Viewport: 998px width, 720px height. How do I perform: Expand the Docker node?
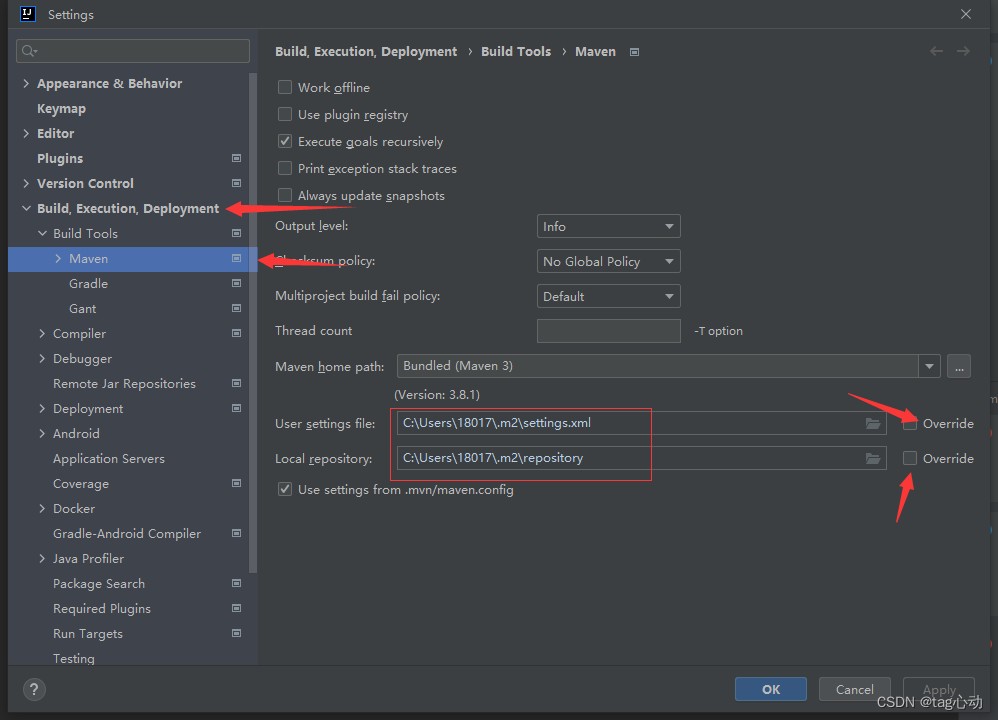tap(42, 508)
